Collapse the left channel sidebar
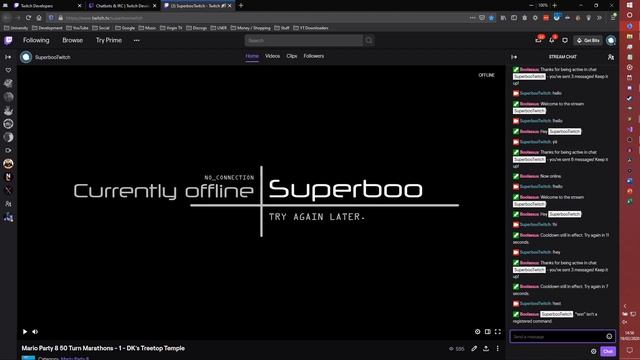Viewport: 640px width, 360px height. click(x=8, y=57)
